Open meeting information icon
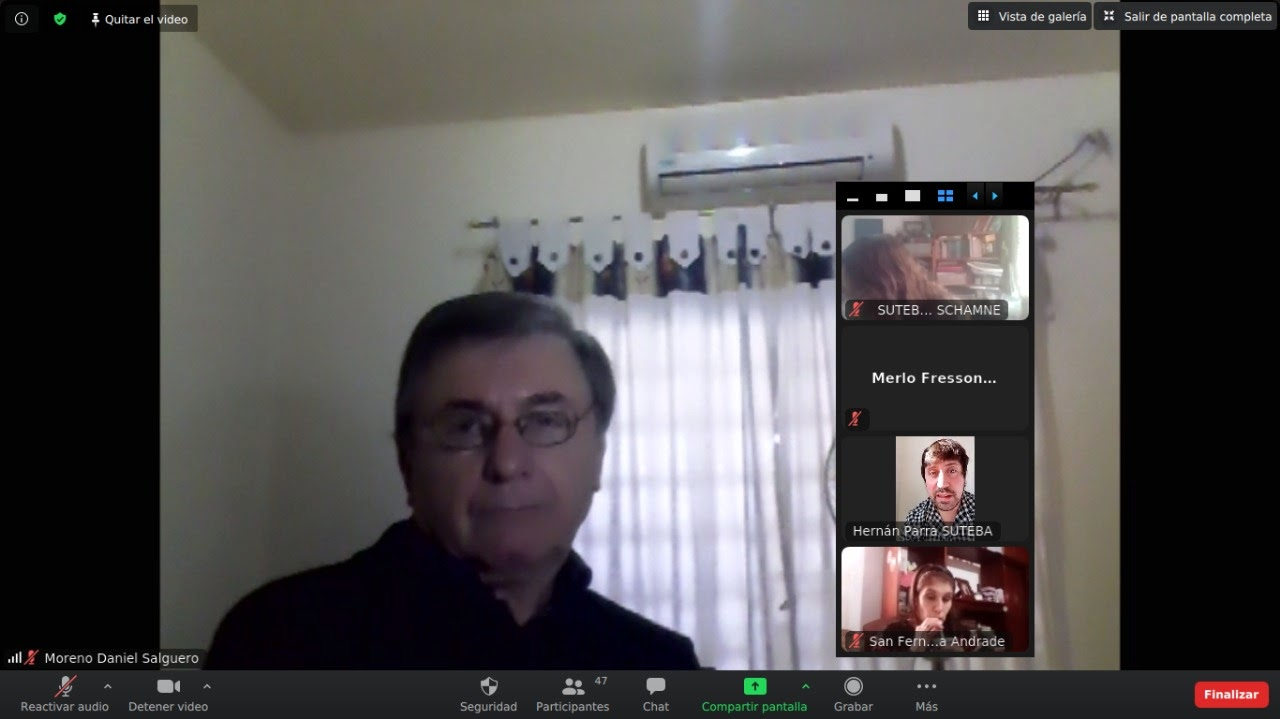Image resolution: width=1280 pixels, height=719 pixels. coord(21,19)
